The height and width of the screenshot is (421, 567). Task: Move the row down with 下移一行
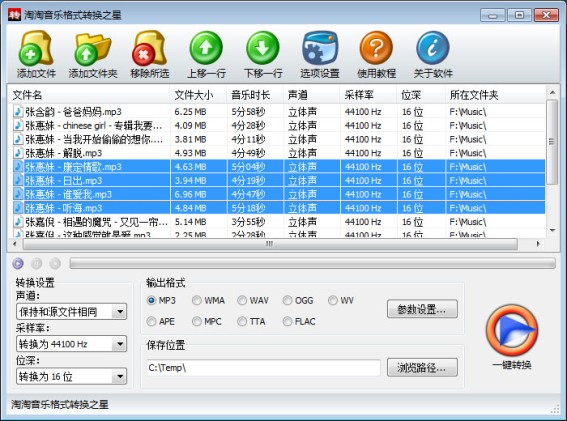(x=263, y=54)
